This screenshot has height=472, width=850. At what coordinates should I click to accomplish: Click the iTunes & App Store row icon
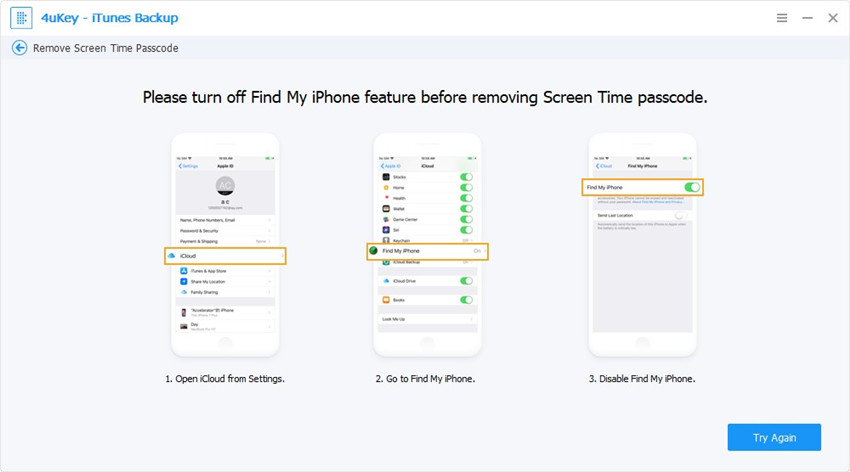click(184, 270)
